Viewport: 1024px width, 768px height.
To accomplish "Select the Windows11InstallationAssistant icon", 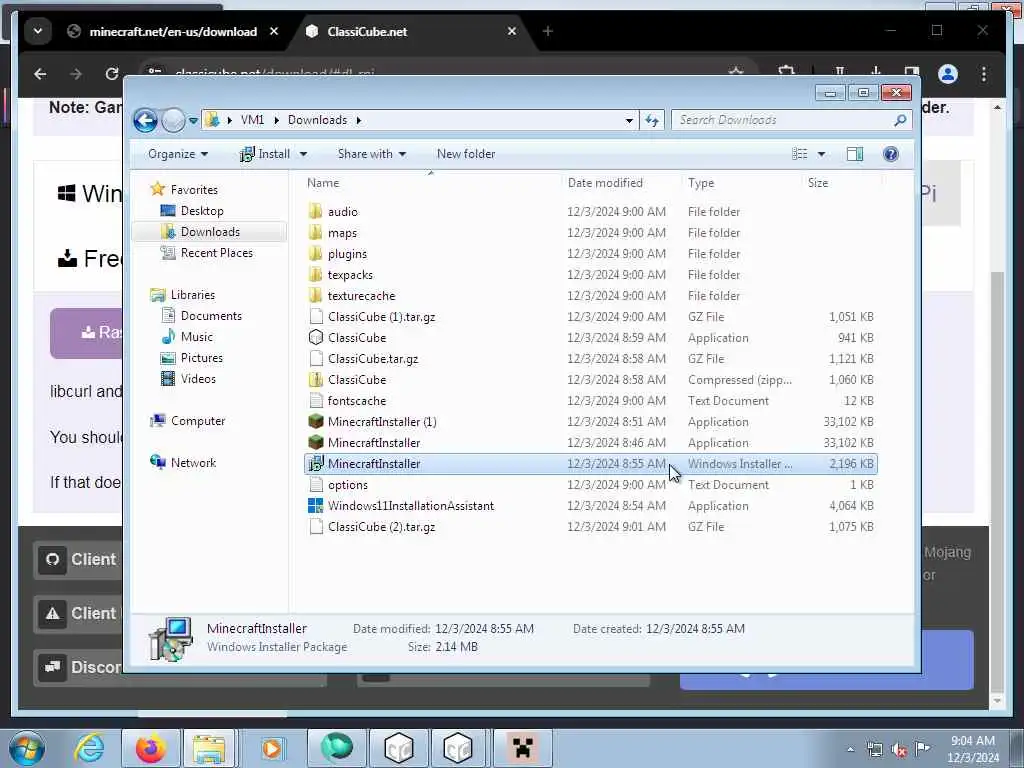I will (x=316, y=505).
